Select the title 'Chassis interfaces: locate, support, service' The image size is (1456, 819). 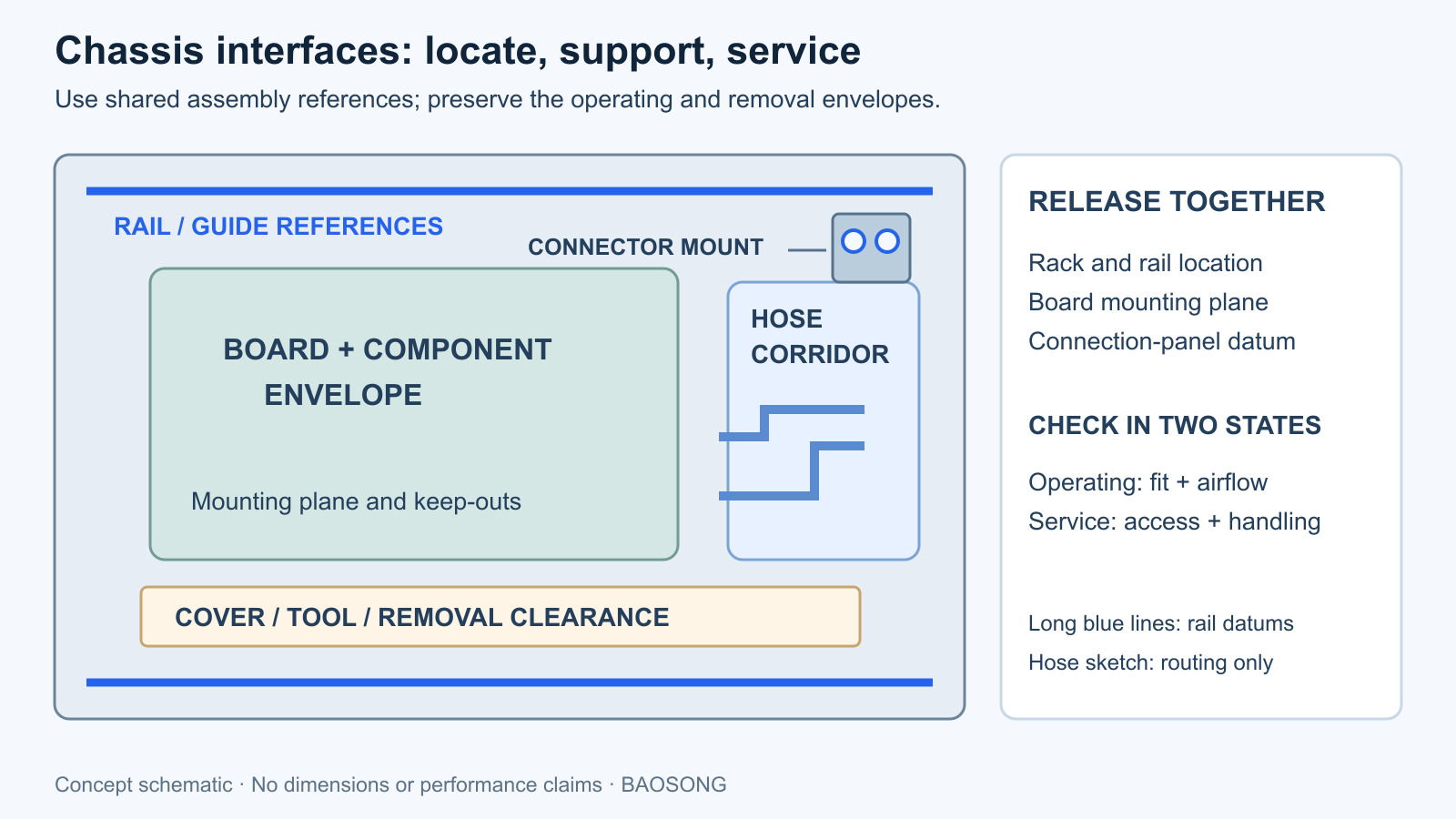point(458,51)
